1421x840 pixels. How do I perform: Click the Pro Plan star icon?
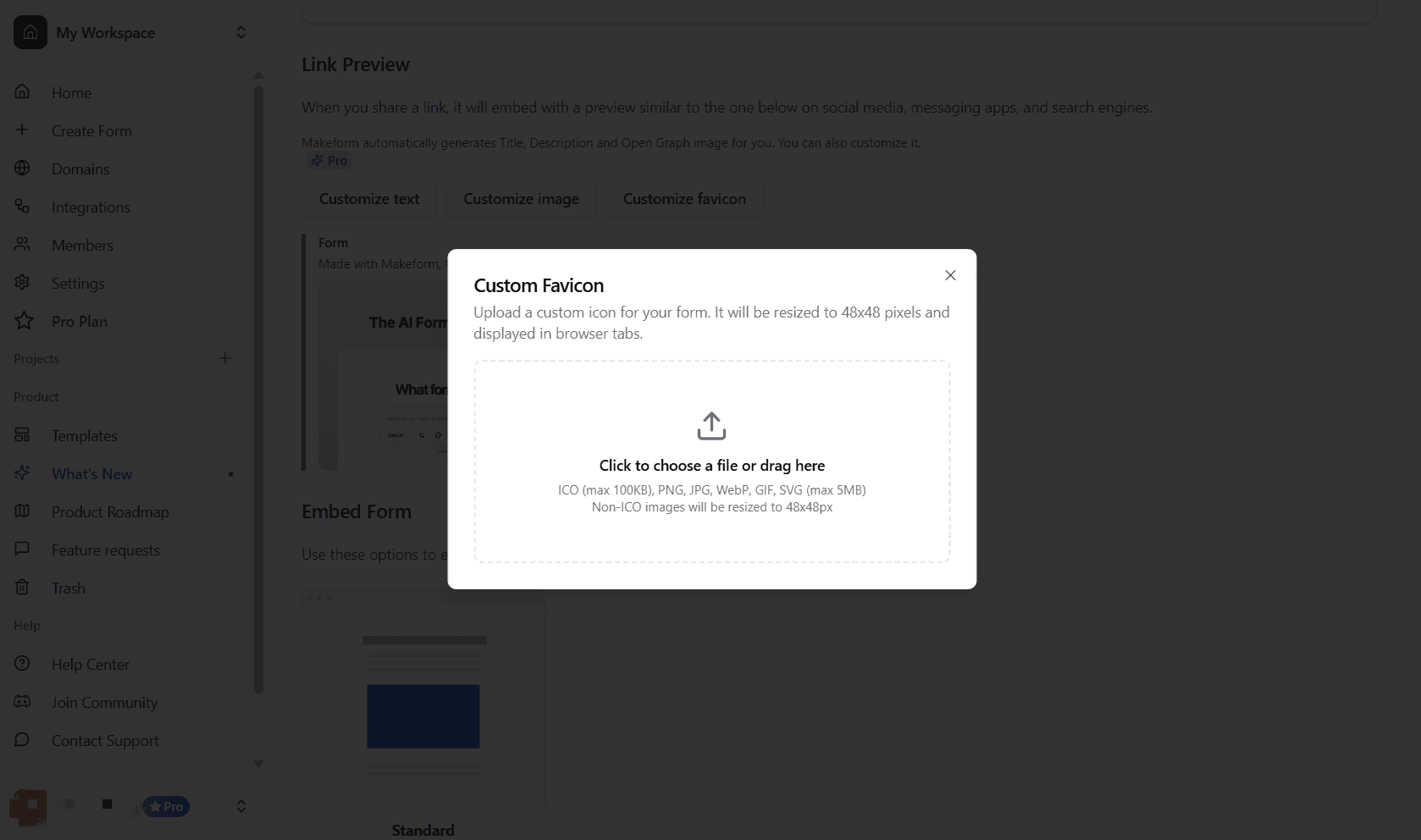(23, 321)
